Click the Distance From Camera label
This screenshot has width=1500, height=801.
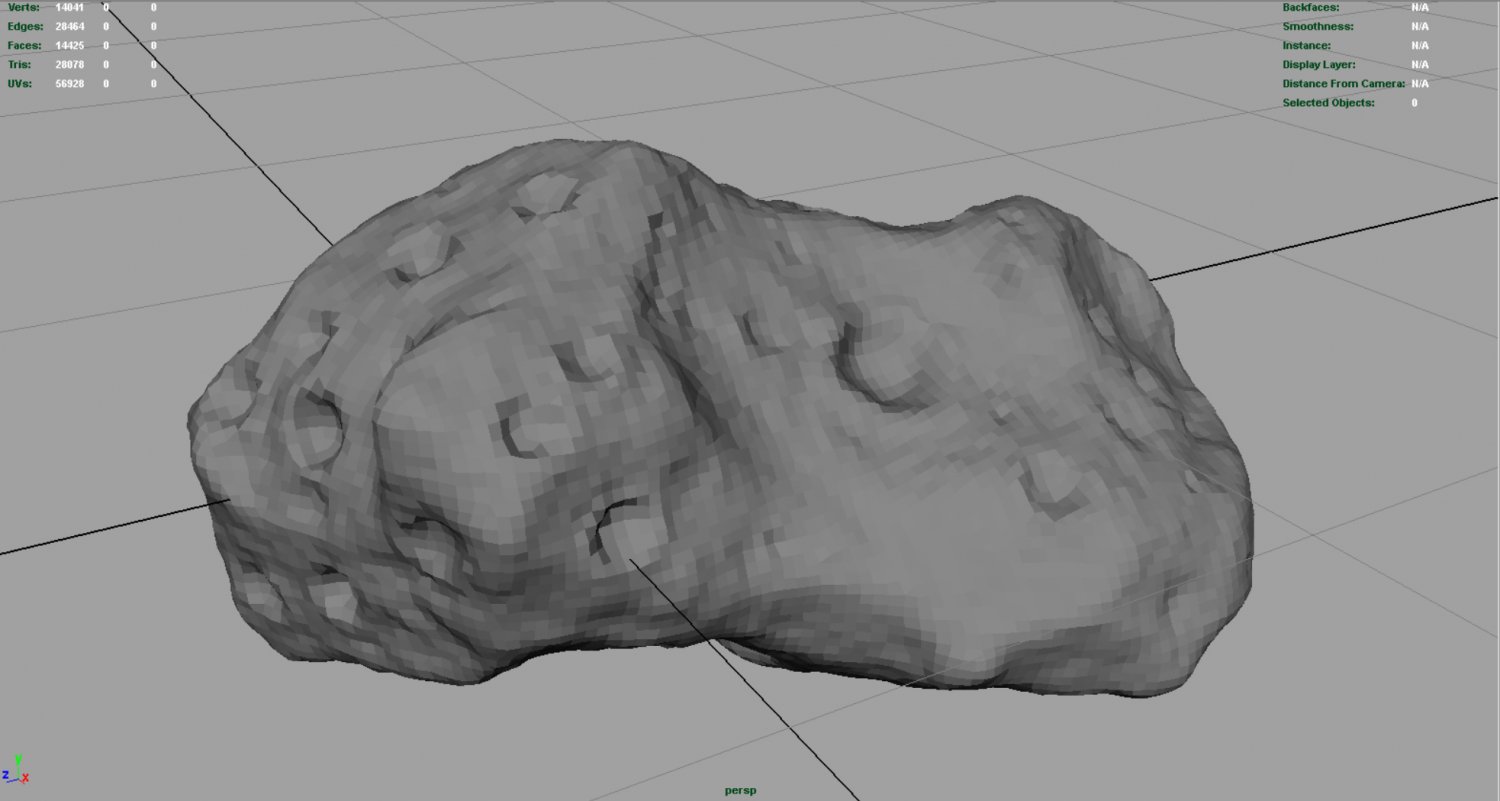pyautogui.click(x=1343, y=83)
